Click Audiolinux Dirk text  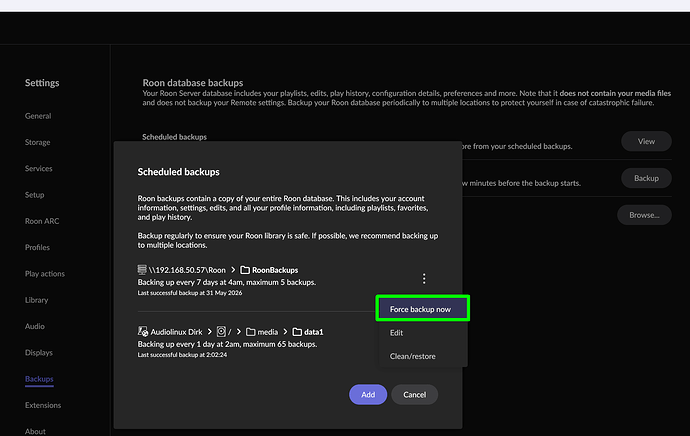pos(176,332)
